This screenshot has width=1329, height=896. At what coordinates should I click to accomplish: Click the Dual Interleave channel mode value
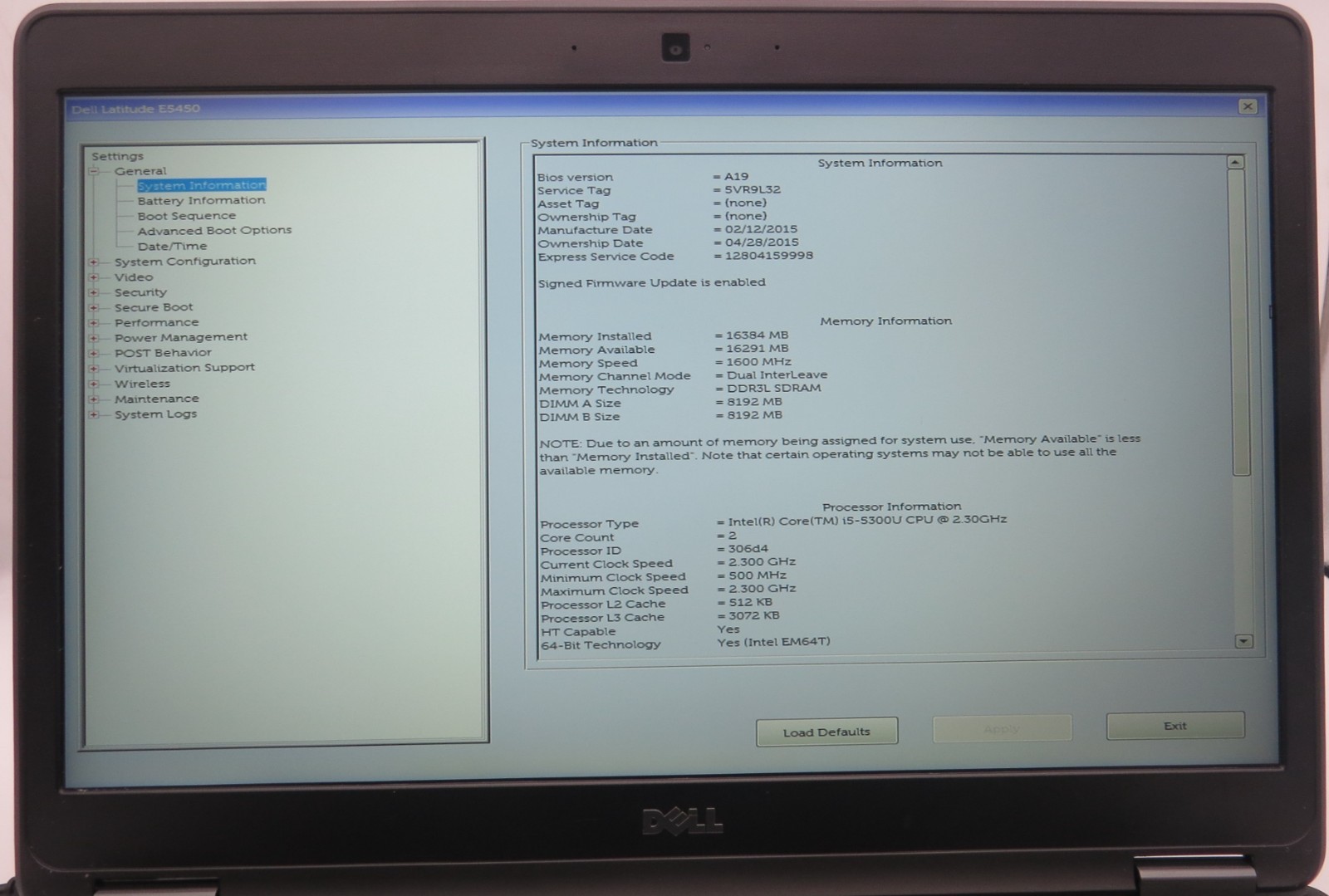coord(777,375)
